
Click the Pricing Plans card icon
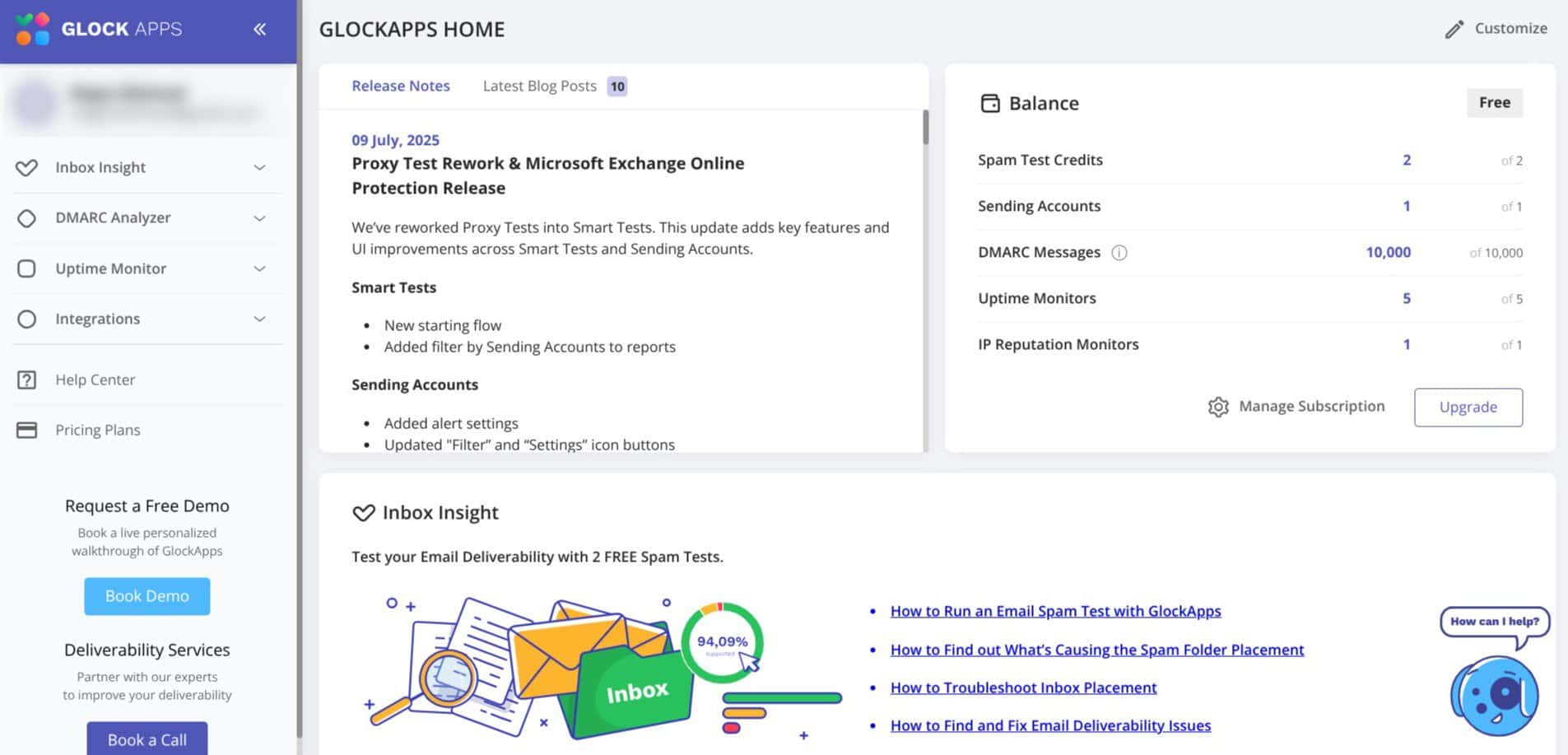(26, 431)
